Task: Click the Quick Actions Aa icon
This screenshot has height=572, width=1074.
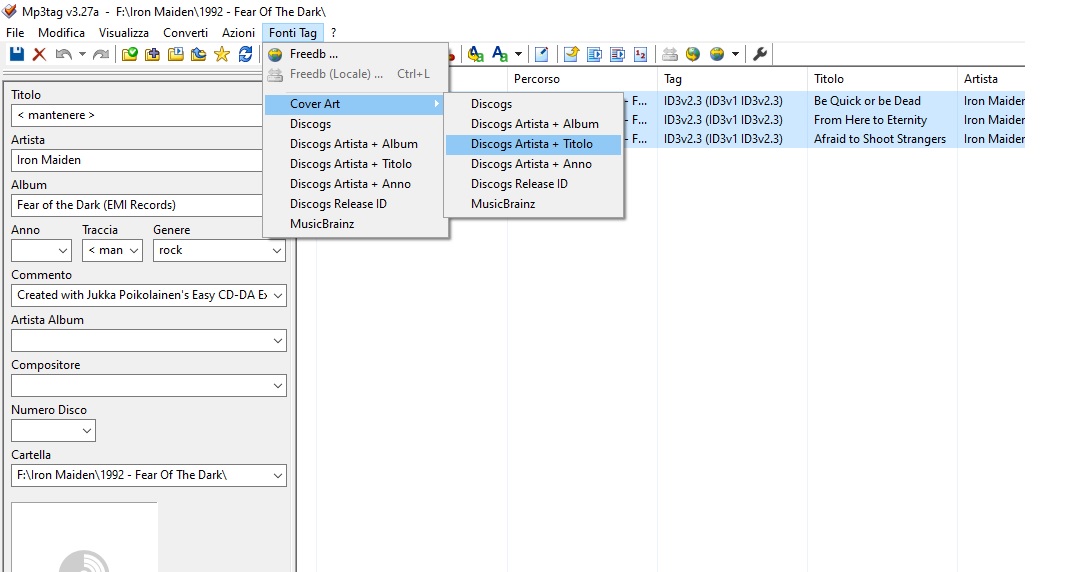Action: coord(500,54)
